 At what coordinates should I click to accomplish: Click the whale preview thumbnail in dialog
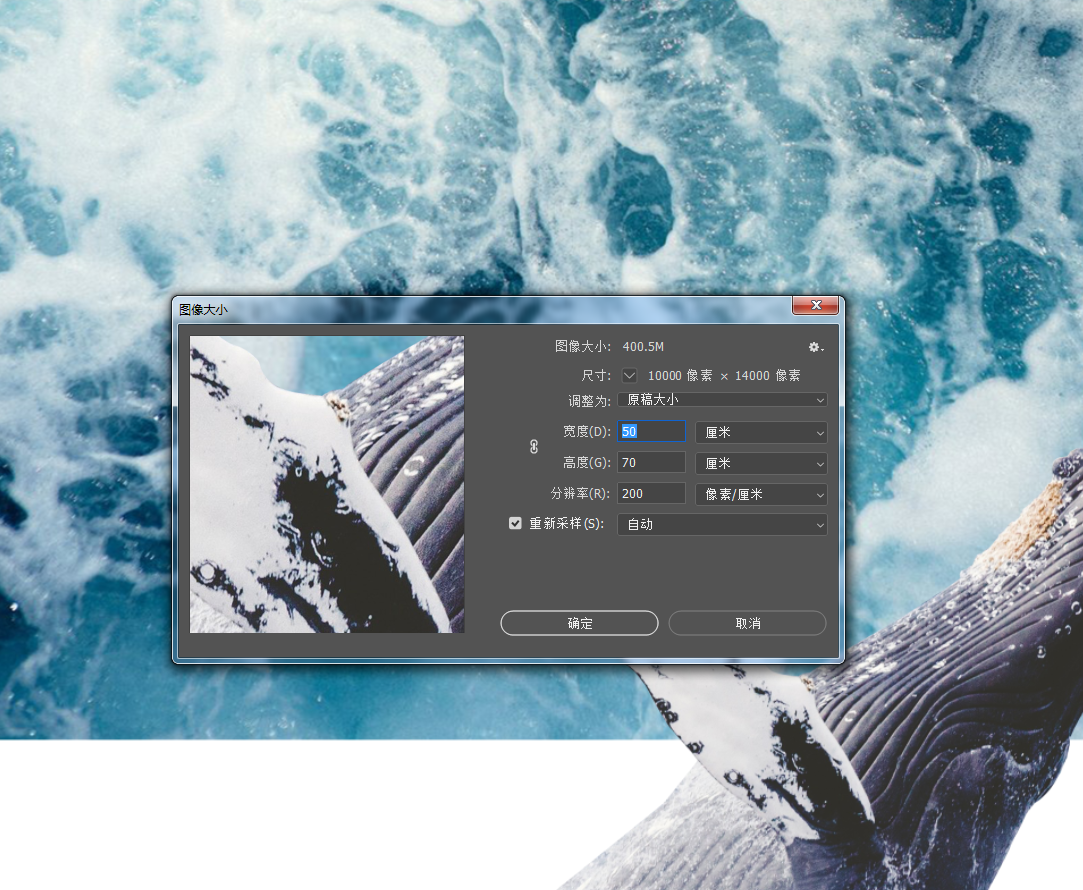(327, 484)
